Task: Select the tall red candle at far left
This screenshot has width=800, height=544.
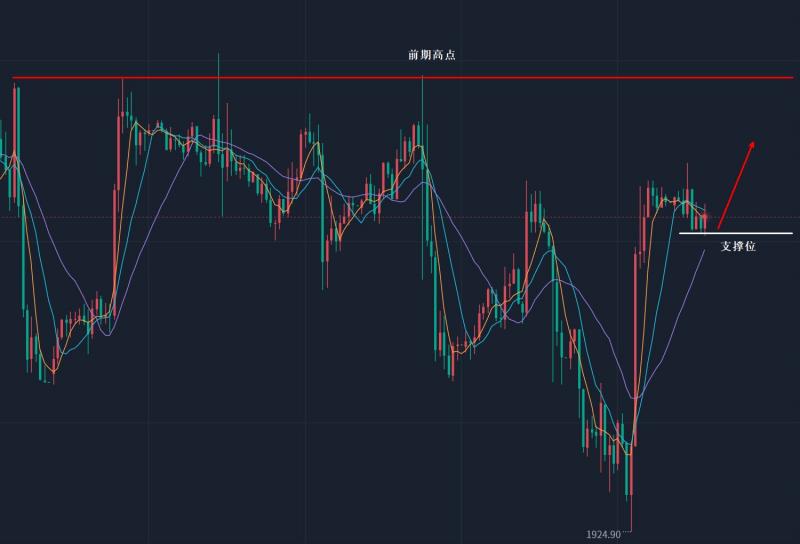Action: click(17, 130)
